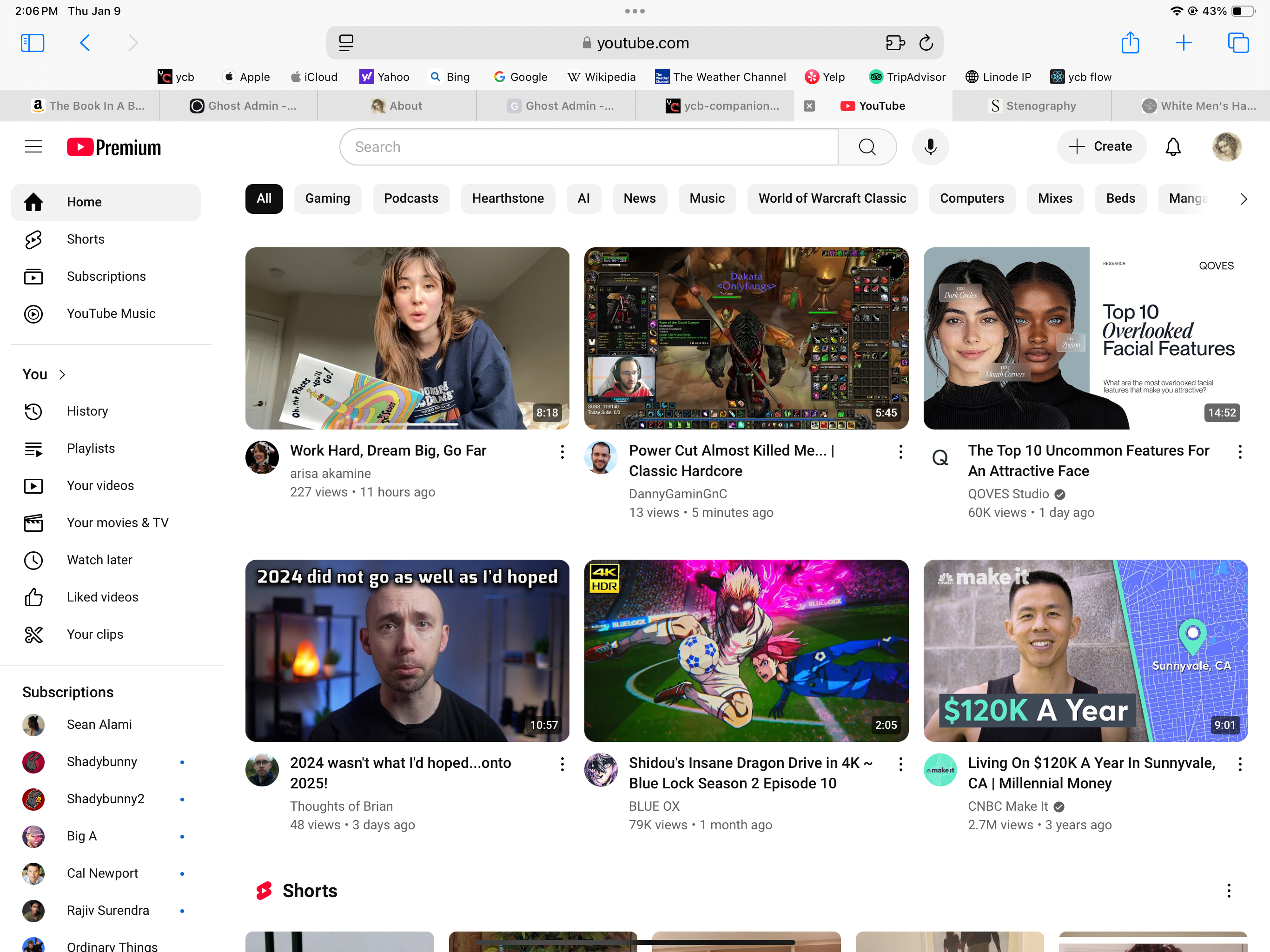Screen dimensions: 1270x952
Task: Open Watch later list
Action: pos(106,561)
